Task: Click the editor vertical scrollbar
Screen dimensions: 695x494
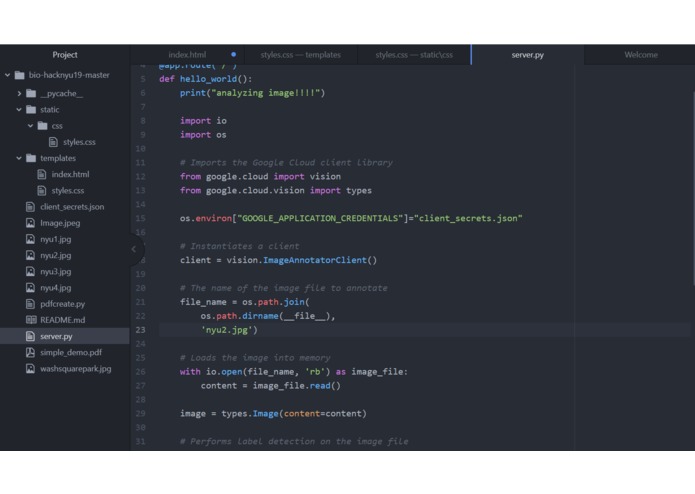Action: click(693, 188)
